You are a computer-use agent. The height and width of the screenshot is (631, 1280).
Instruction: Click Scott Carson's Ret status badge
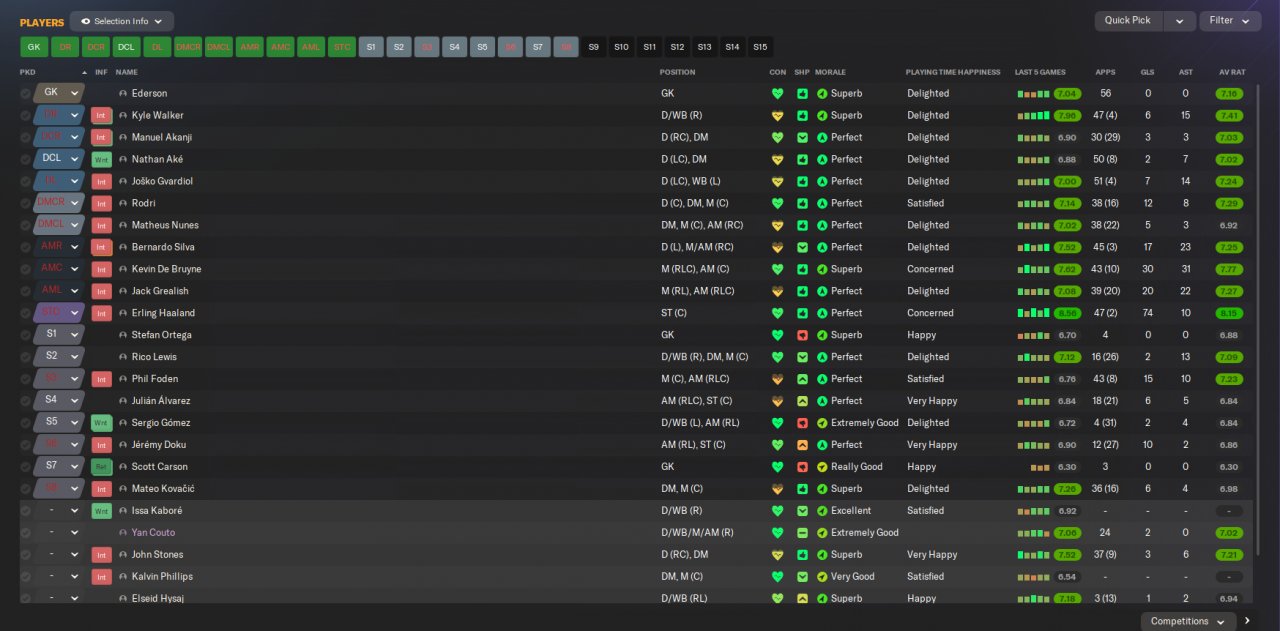(x=101, y=467)
